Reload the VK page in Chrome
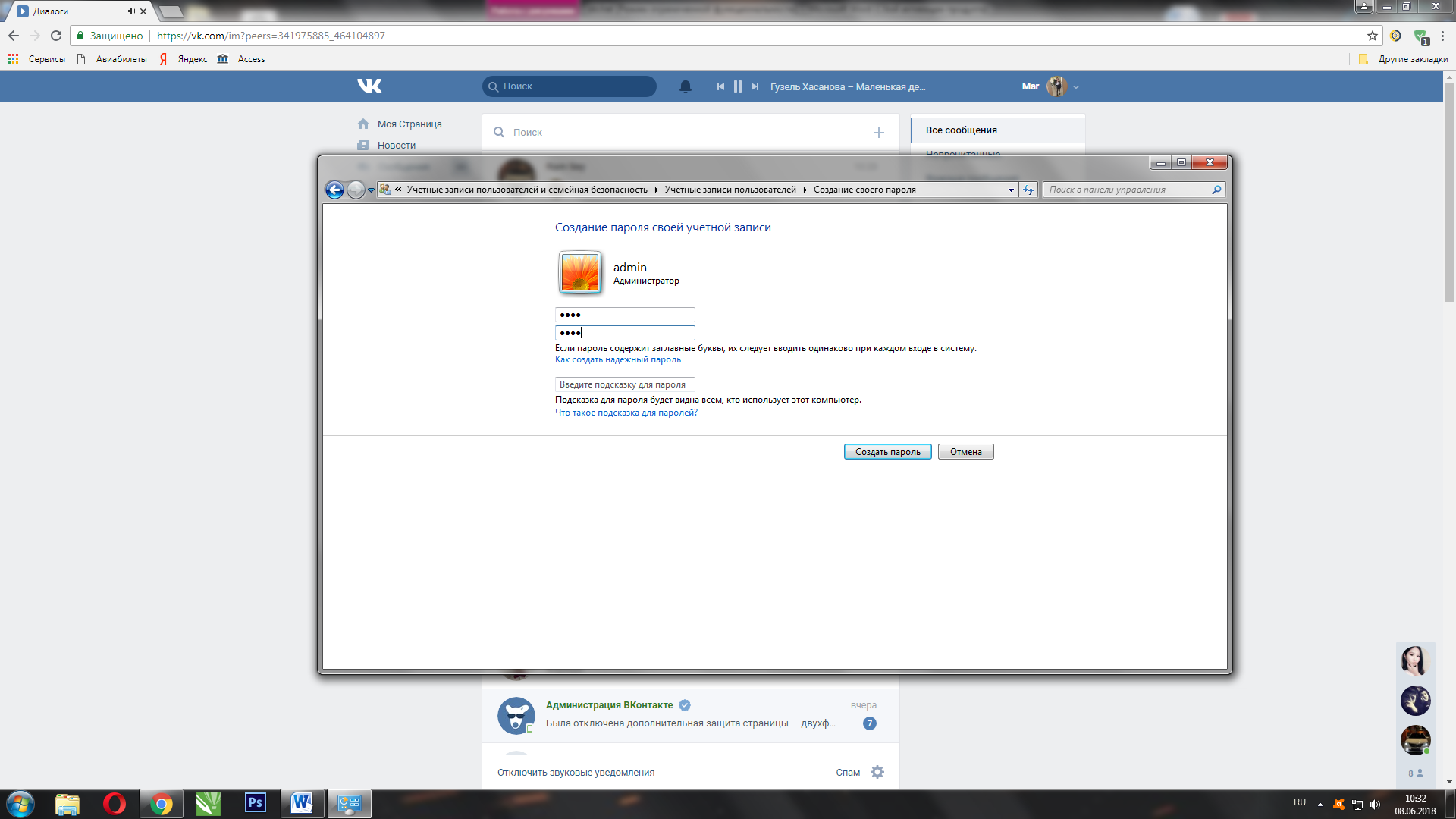This screenshot has height=819, width=1456. [x=56, y=36]
